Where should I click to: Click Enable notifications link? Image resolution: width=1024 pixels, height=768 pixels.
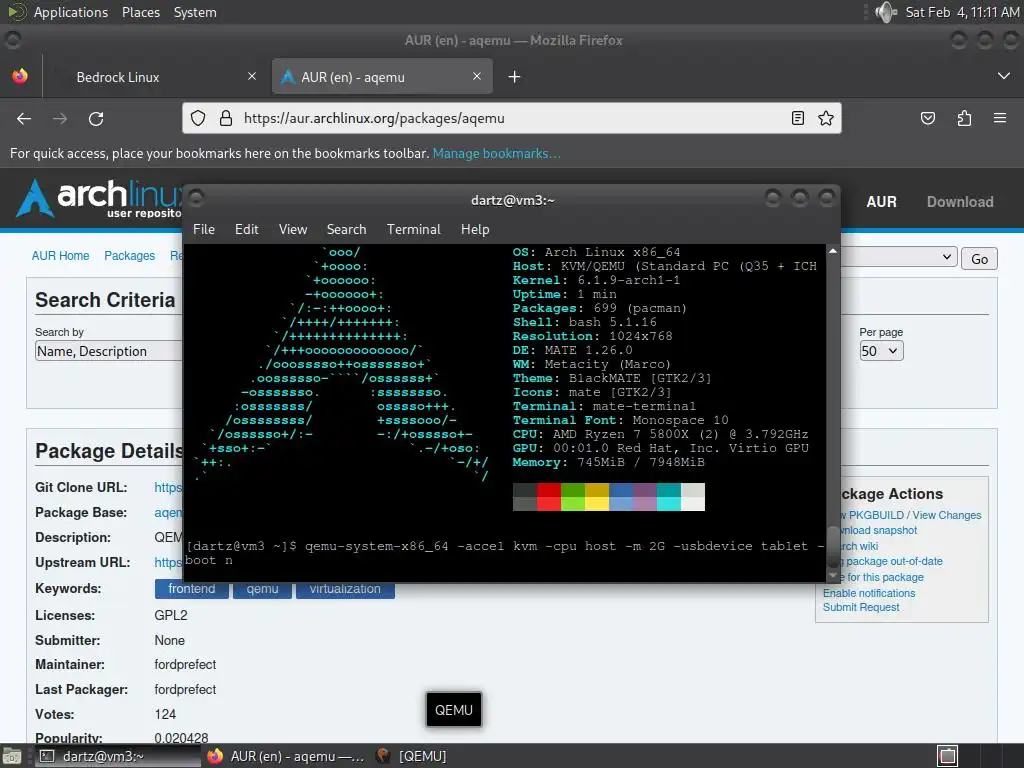[869, 593]
